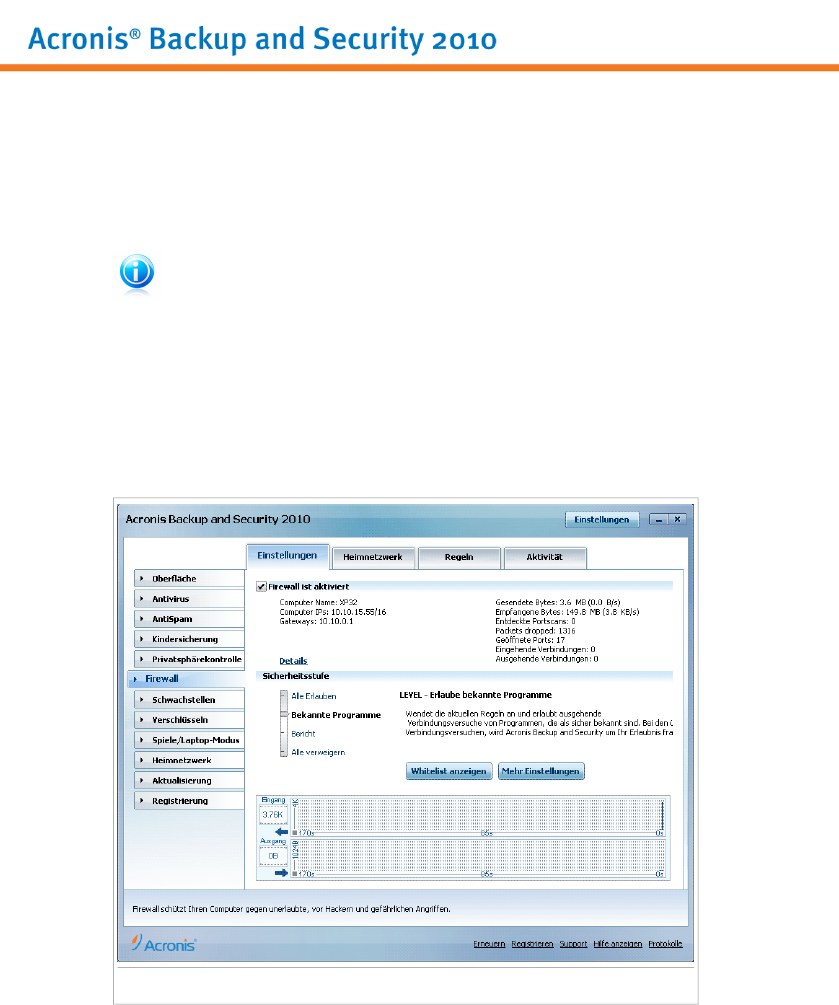Open the Erneuern footer link
Image resolution: width=839 pixels, height=1005 pixels.
[489, 944]
